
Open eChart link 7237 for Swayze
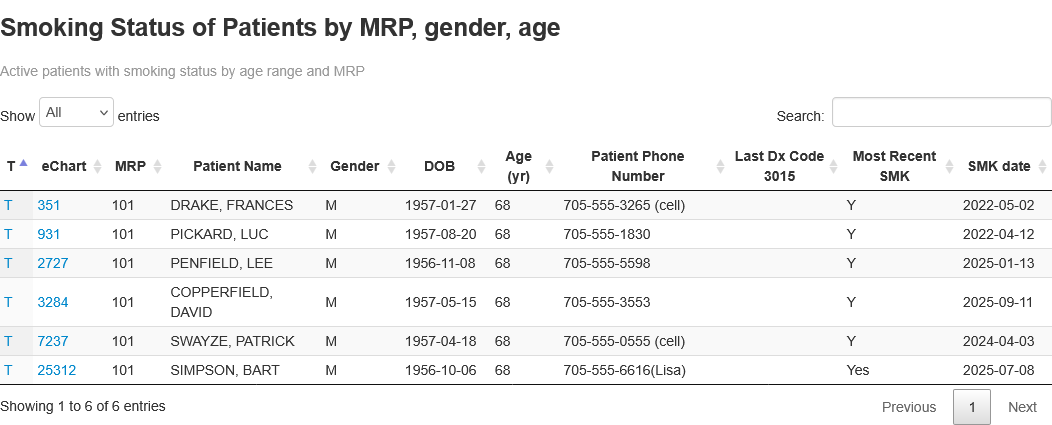tap(53, 341)
